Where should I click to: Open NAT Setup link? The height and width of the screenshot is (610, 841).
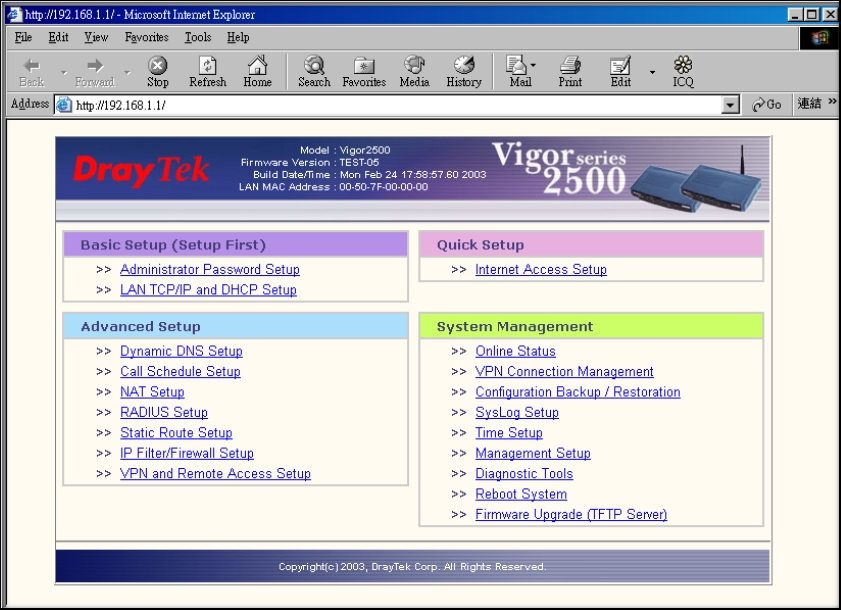tap(152, 392)
